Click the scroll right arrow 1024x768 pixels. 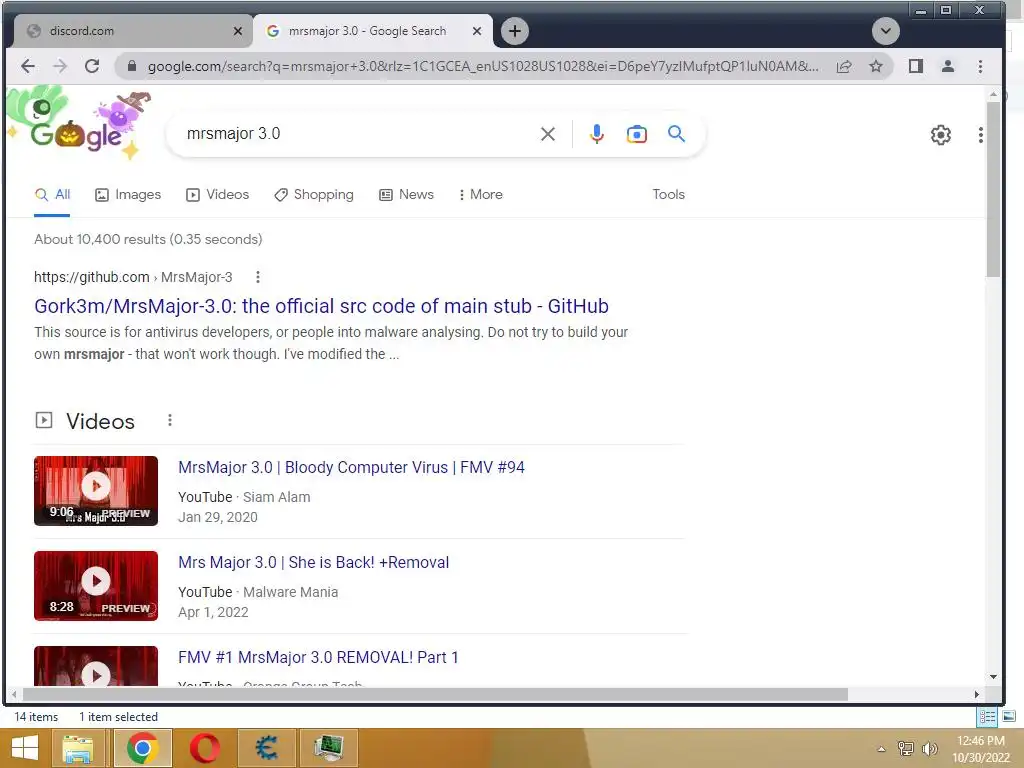[x=977, y=695]
